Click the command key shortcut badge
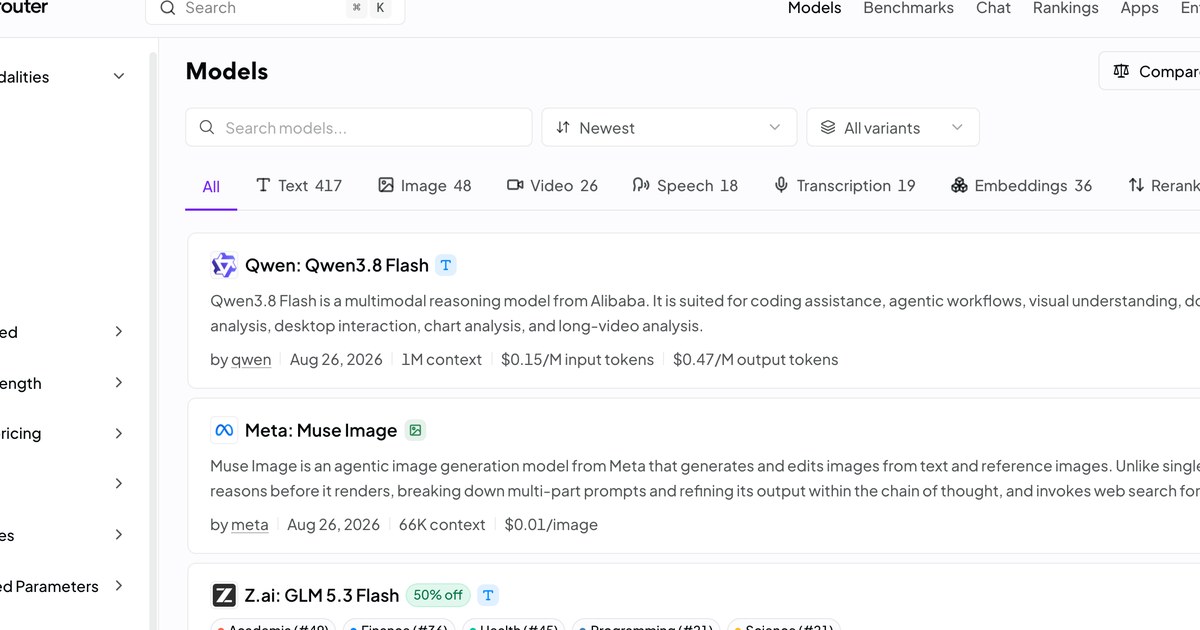This screenshot has height=630, width=1200. [357, 7]
